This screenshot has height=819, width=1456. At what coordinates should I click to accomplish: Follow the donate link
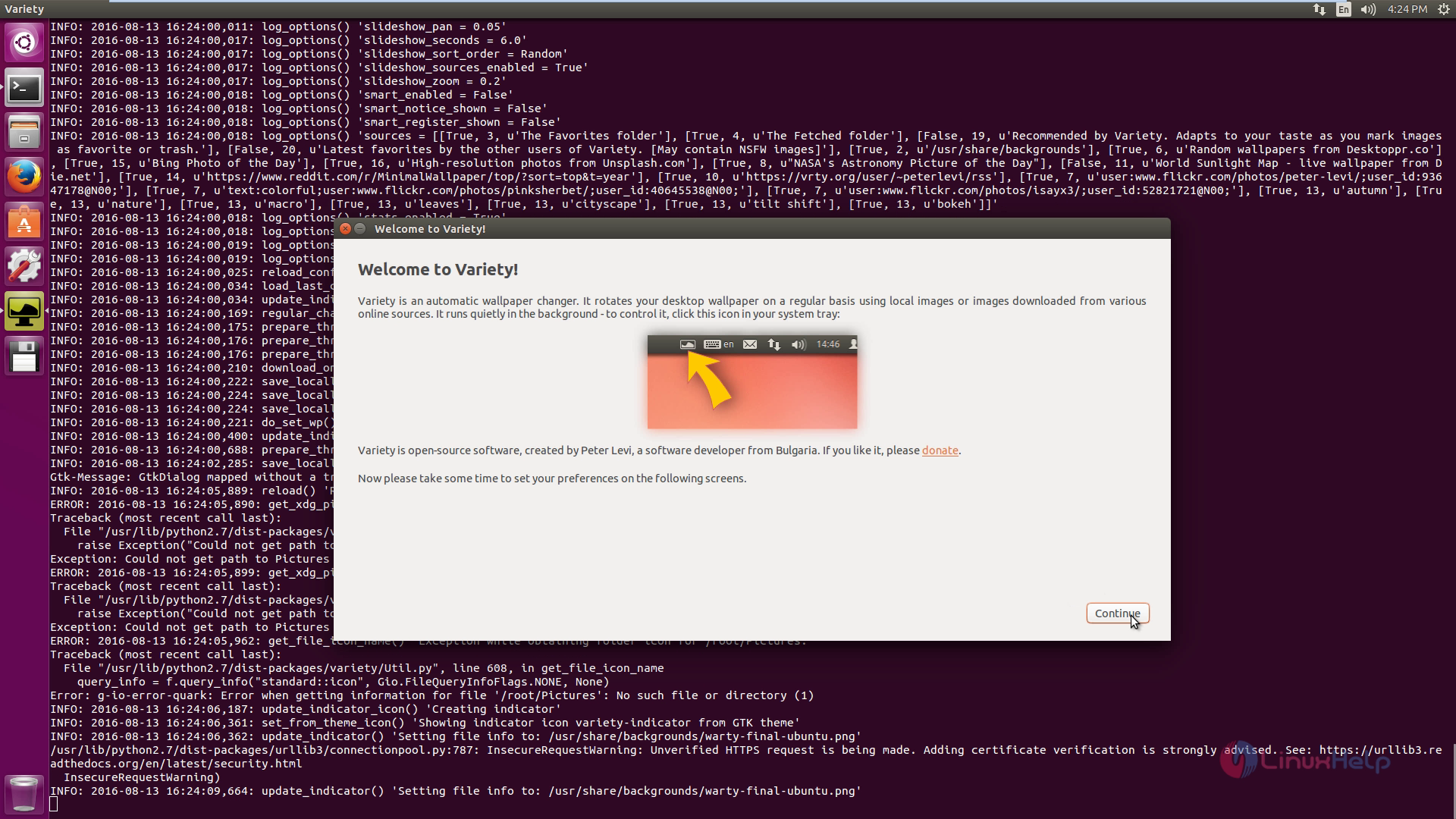point(940,450)
